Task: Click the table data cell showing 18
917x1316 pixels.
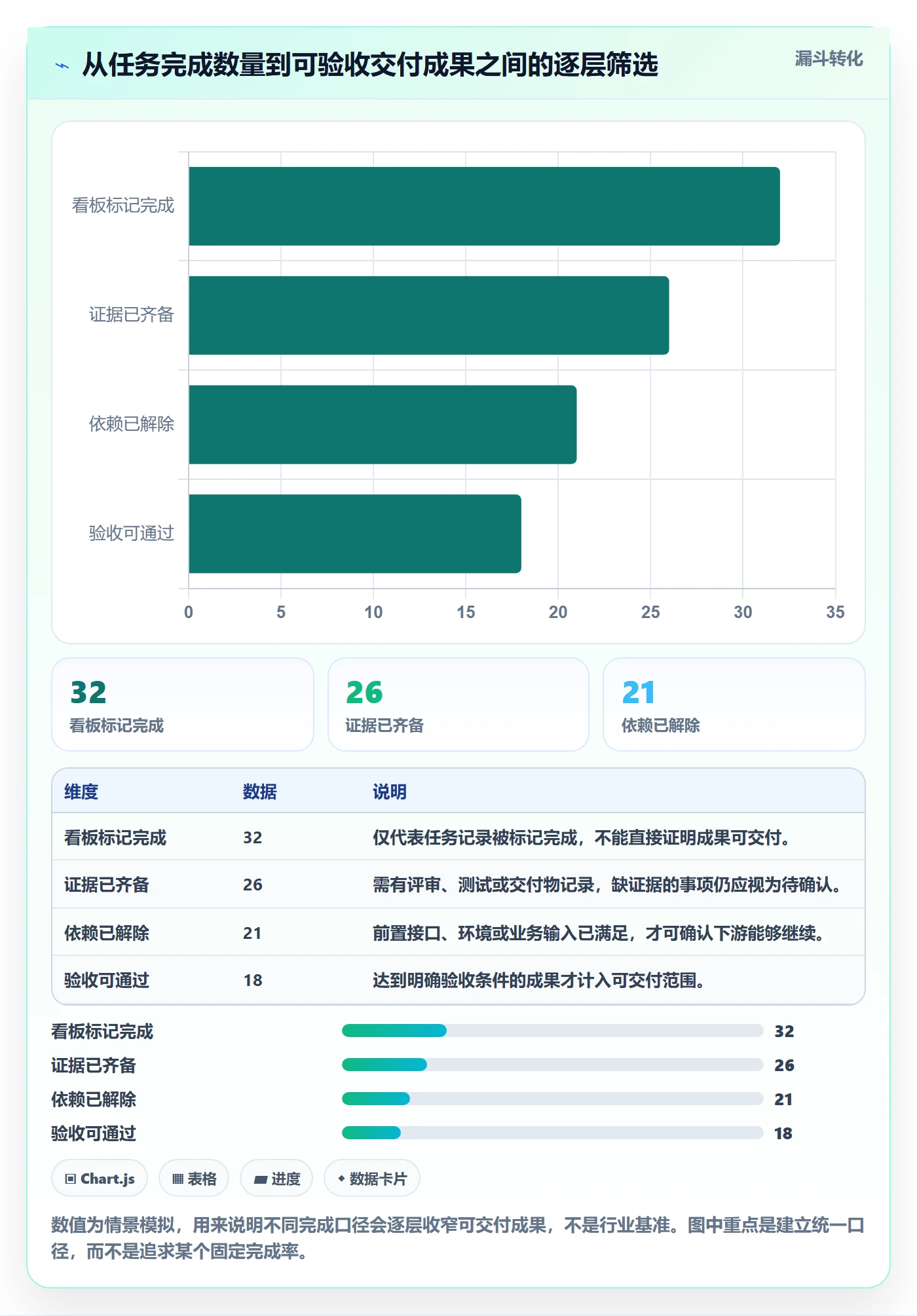Action: pos(253,980)
